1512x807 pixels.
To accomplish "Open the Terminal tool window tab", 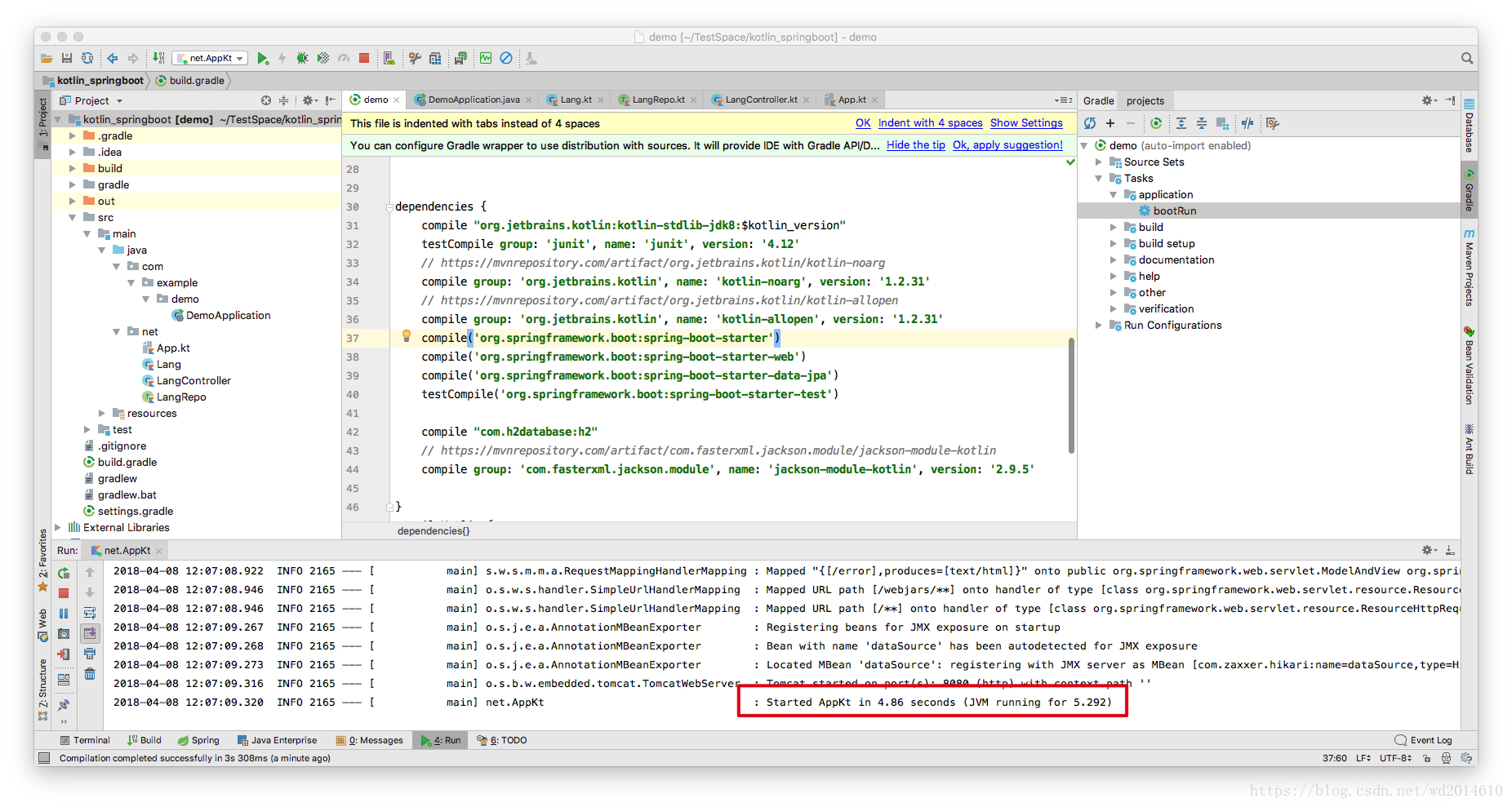I will [x=85, y=741].
